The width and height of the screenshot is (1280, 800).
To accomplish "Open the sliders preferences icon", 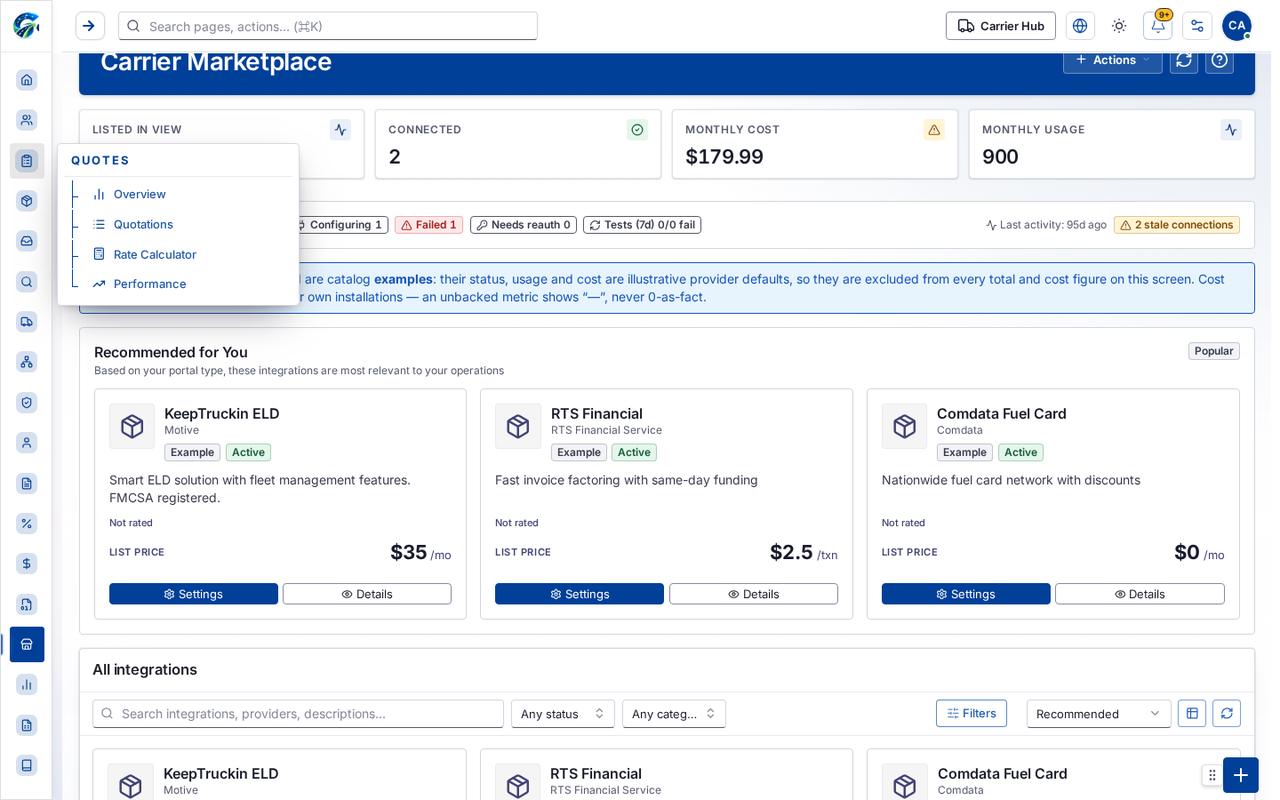I will [x=1197, y=26].
